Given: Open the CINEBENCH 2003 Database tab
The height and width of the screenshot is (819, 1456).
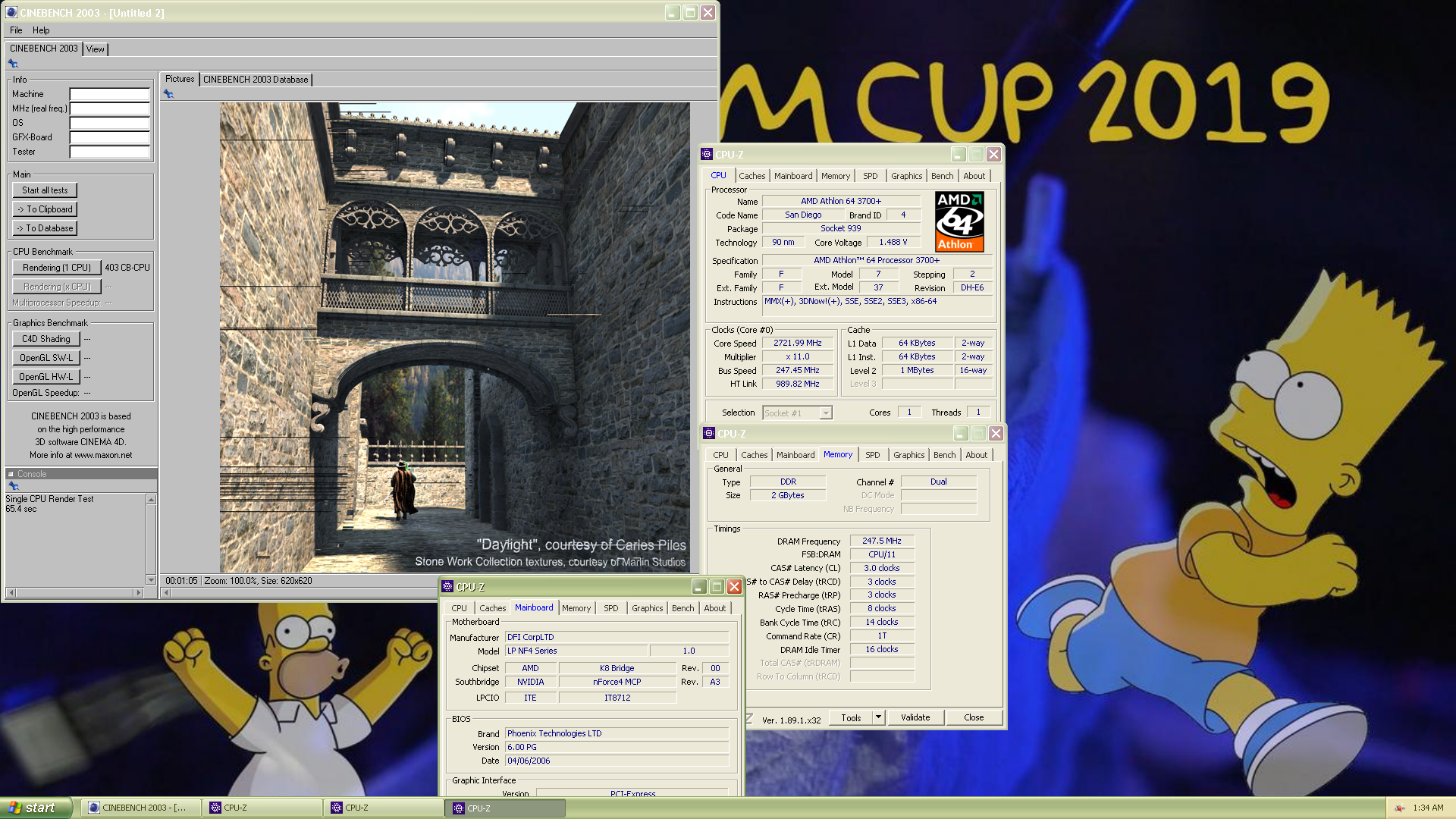Looking at the screenshot, I should pyautogui.click(x=256, y=80).
